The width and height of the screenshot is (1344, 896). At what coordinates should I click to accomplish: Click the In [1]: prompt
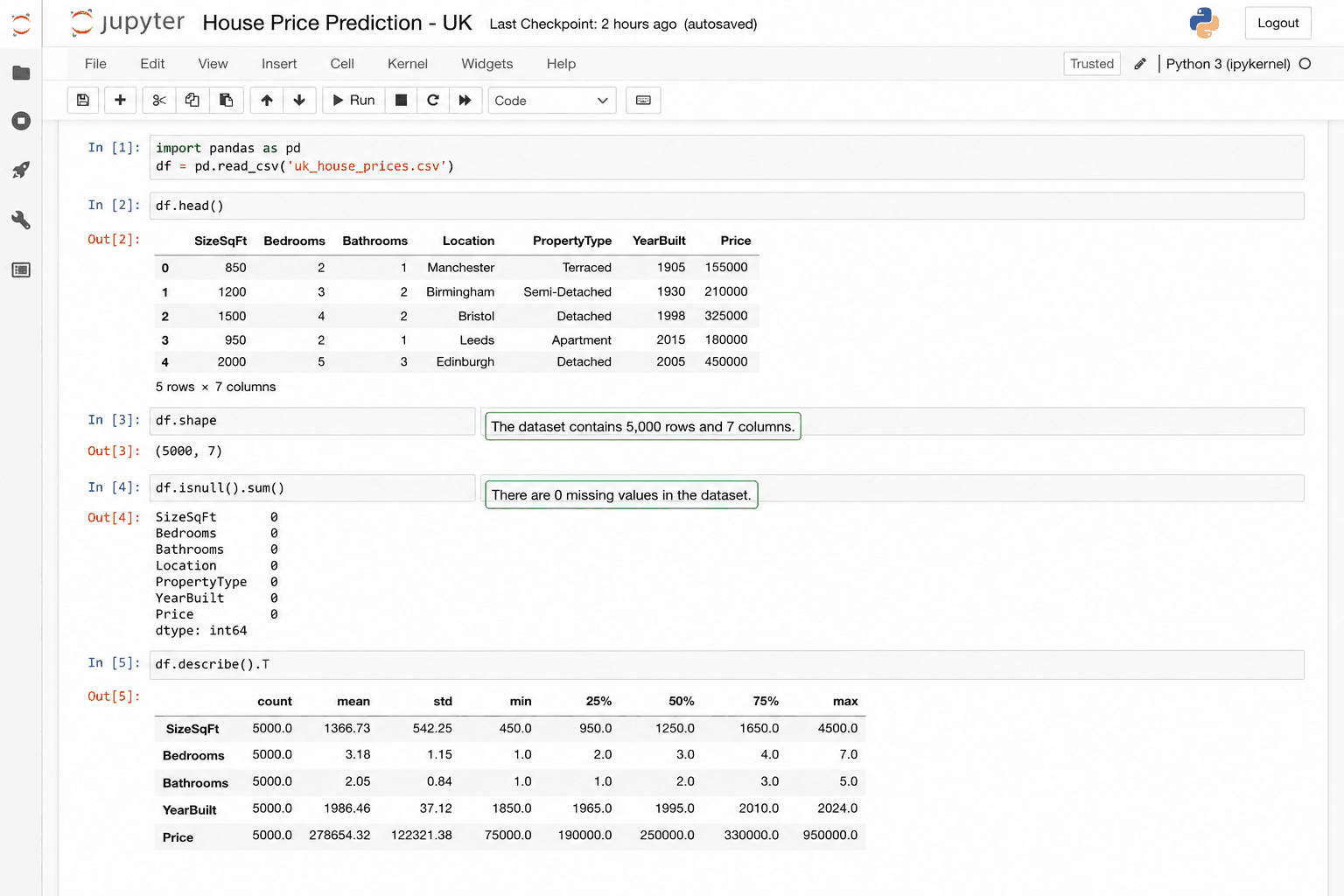pos(114,148)
